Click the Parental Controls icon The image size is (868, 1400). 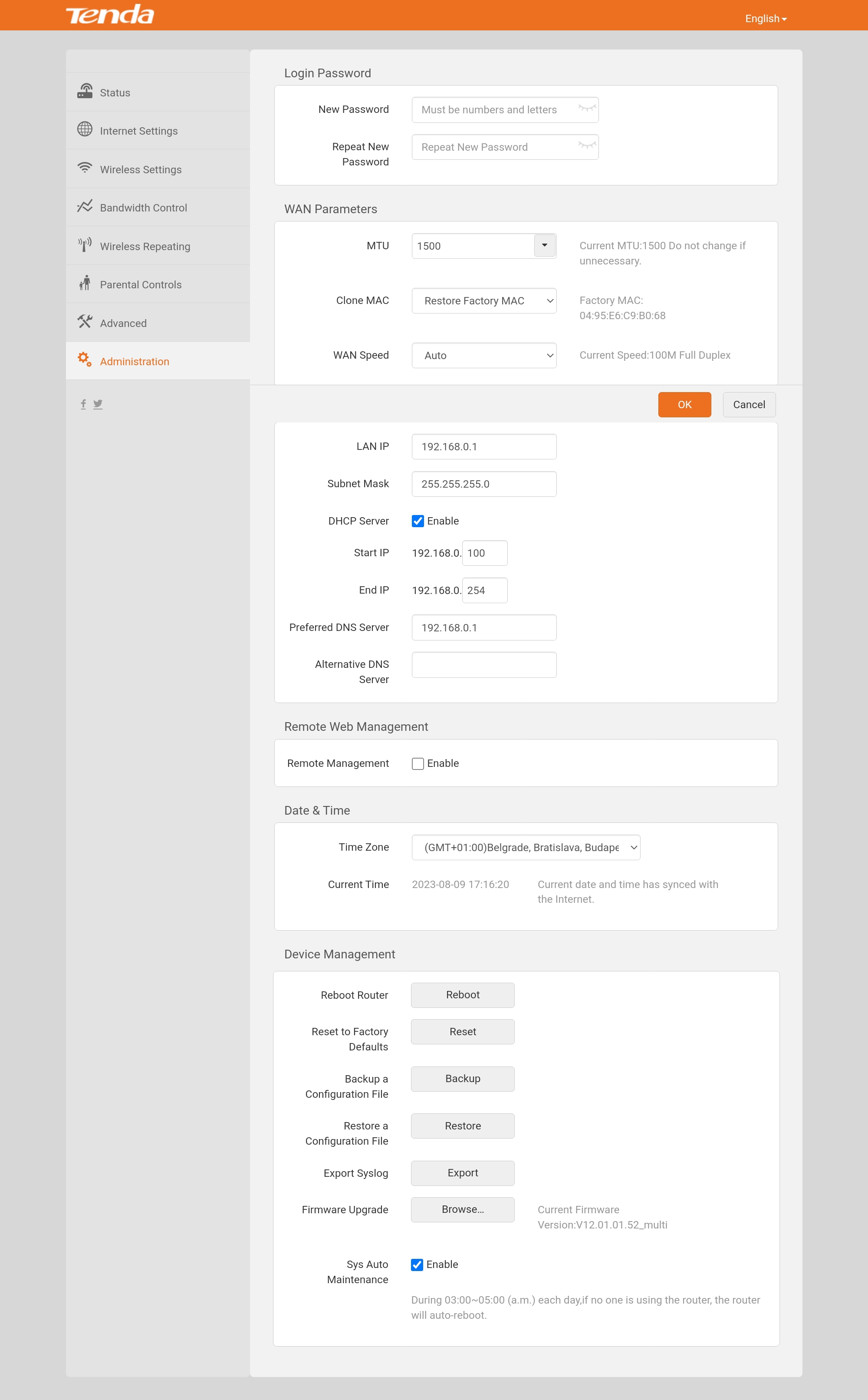pos(85,283)
